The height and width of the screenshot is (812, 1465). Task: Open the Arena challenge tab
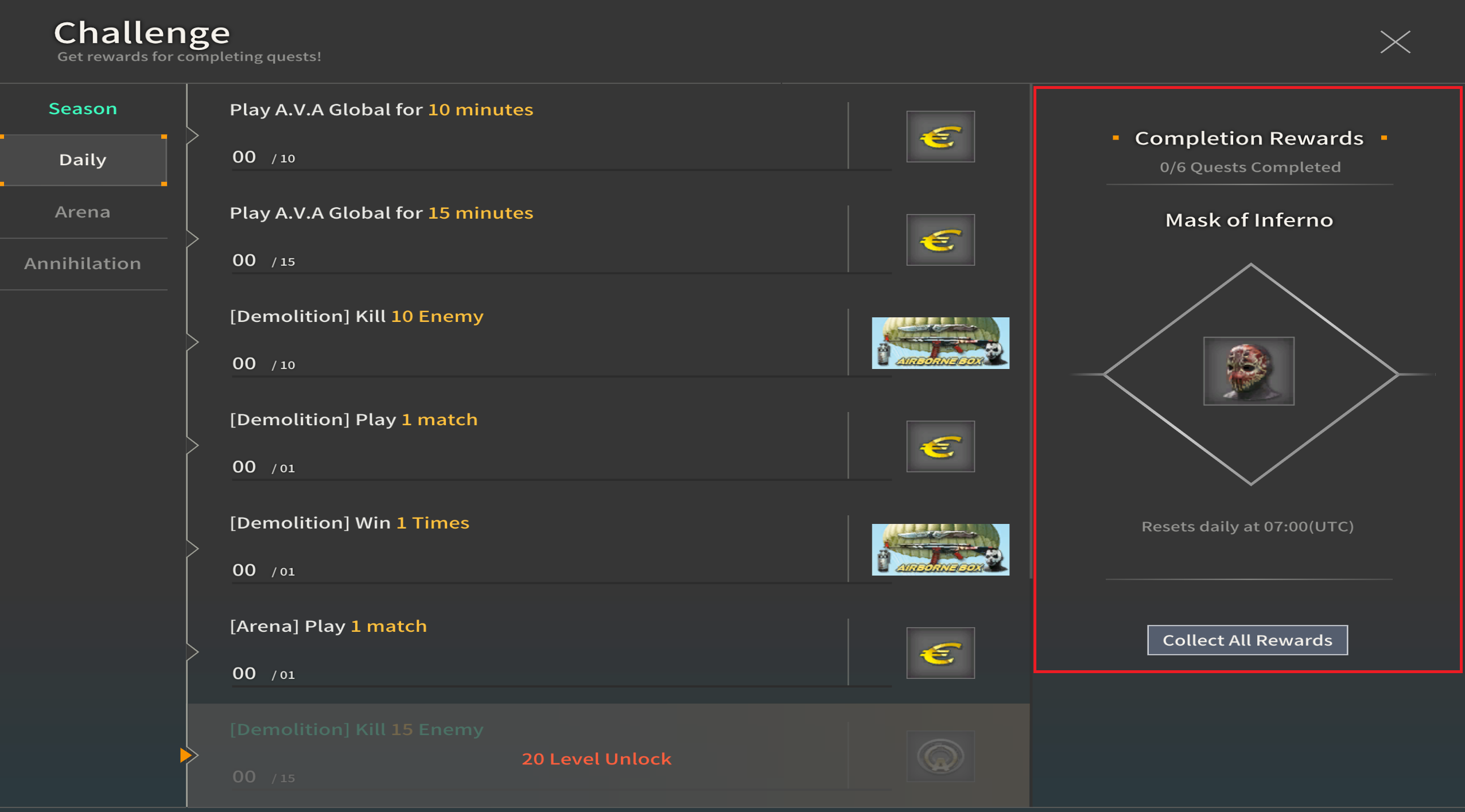click(83, 212)
